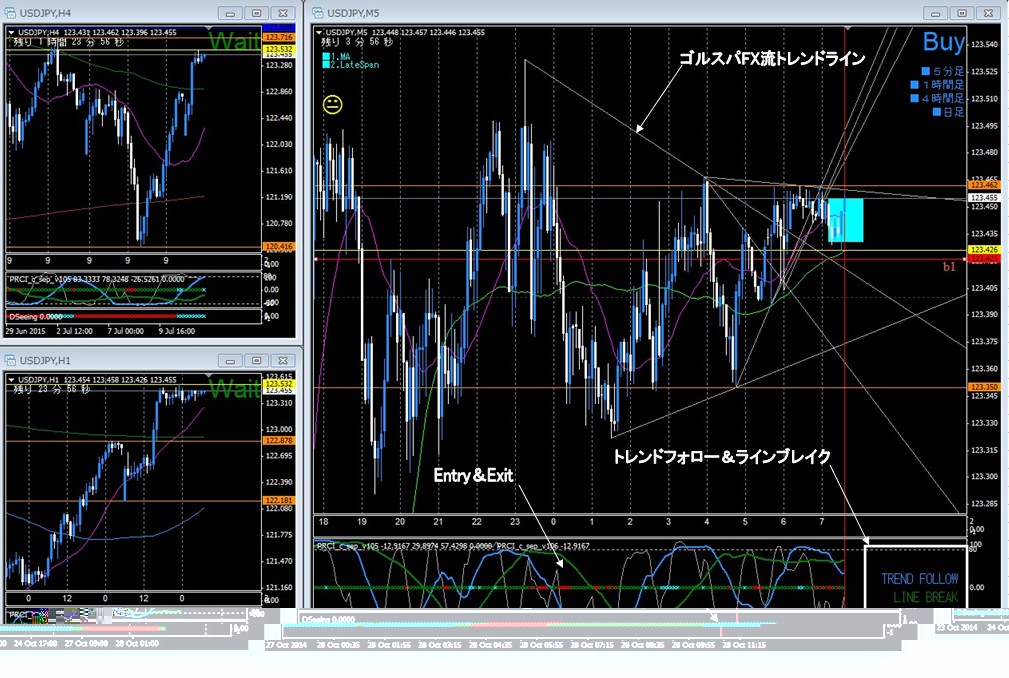
Task: Click the 1.MA indicator legend text
Action: pyautogui.click(x=340, y=57)
